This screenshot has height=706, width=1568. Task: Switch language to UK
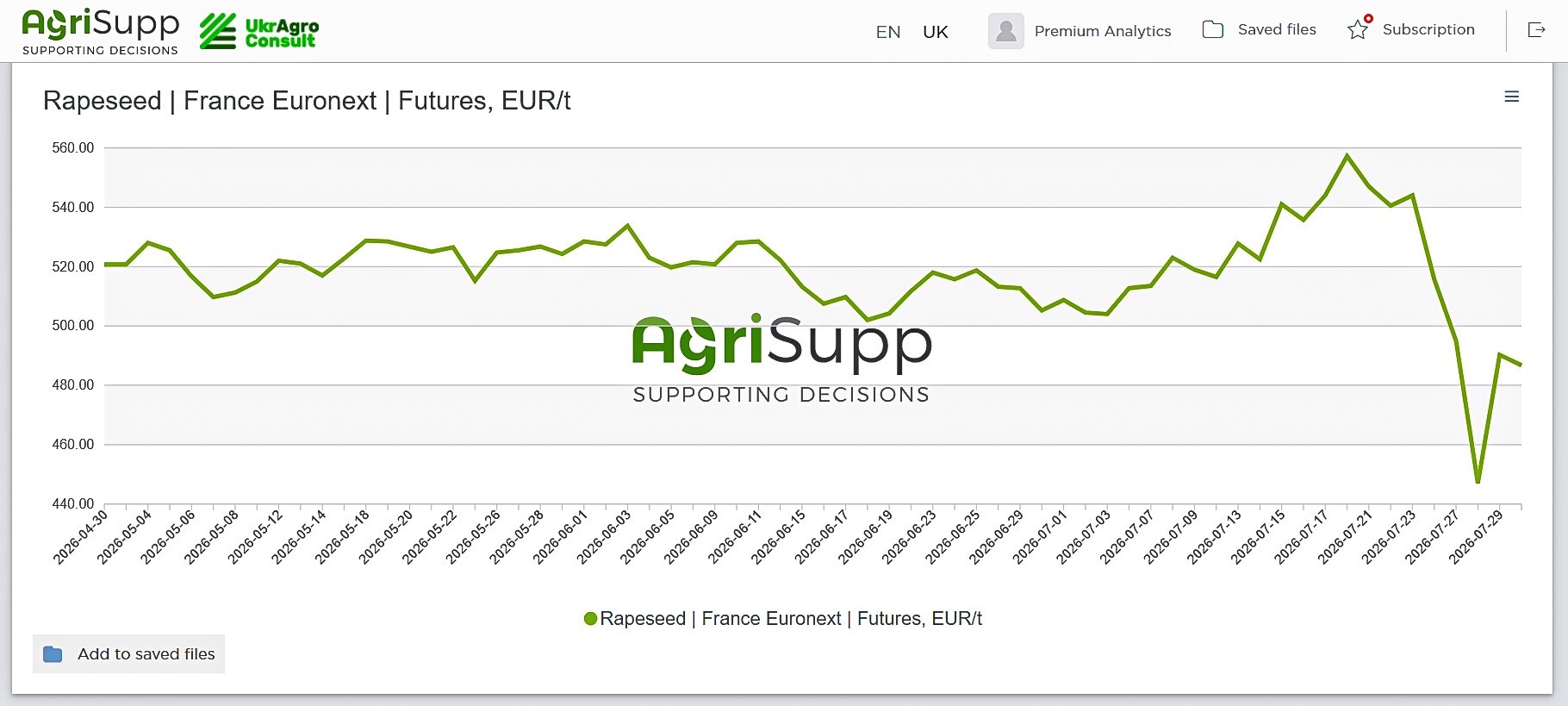(x=936, y=32)
